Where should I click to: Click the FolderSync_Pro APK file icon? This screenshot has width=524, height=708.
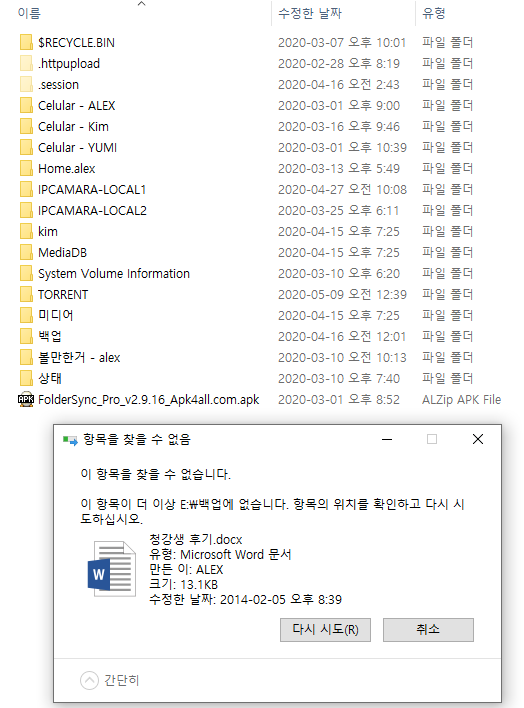26,400
